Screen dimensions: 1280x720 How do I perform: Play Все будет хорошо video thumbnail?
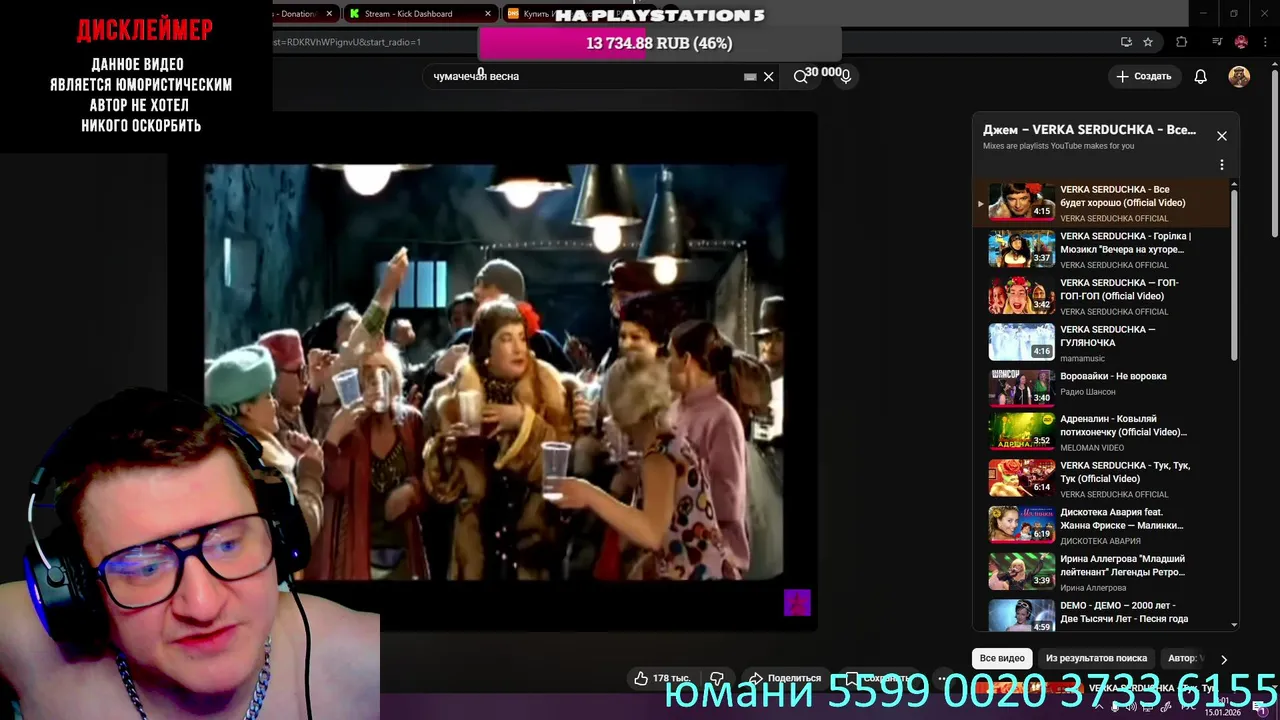coord(1021,202)
